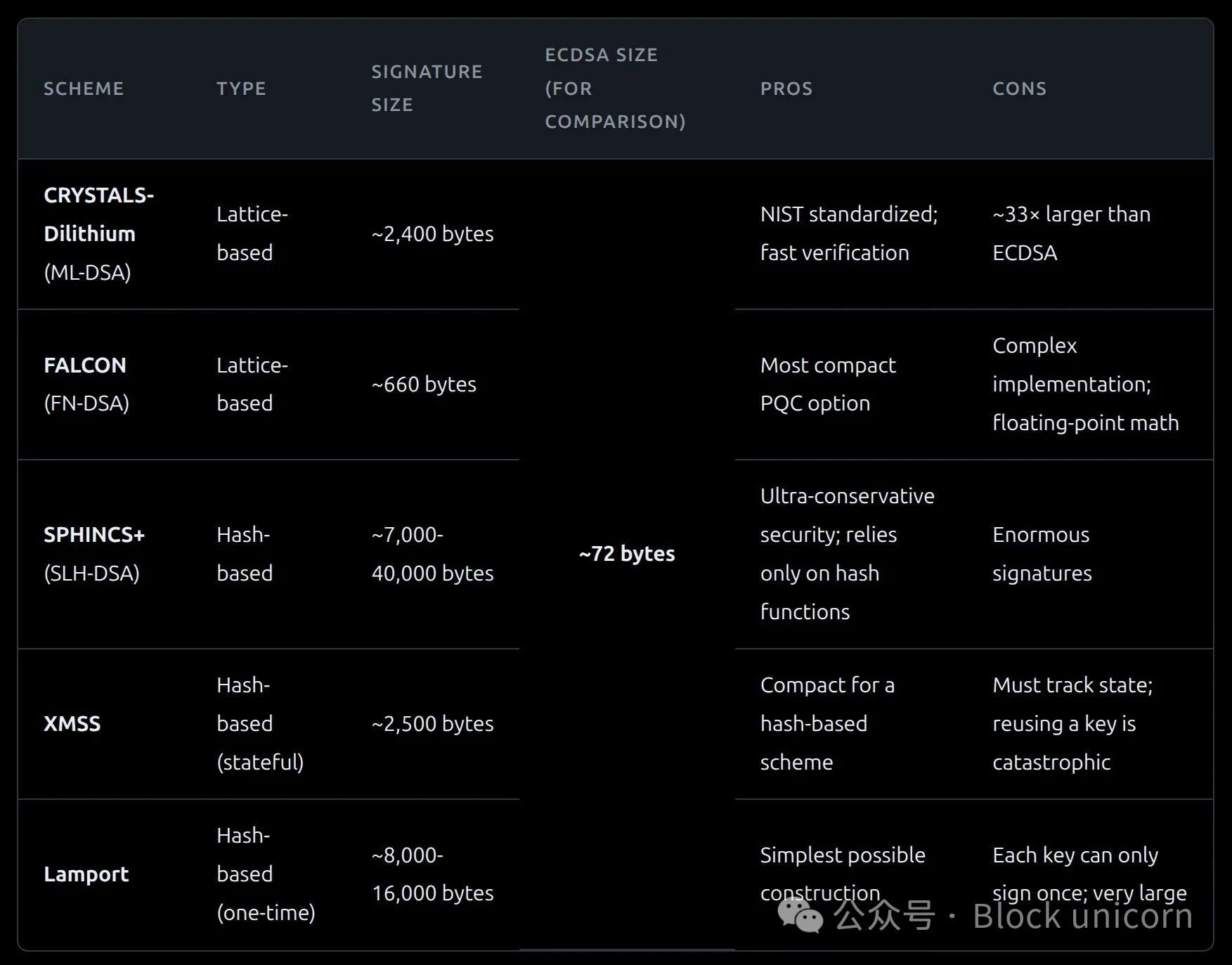Click the ~72 bytes ECDSA value
Viewport: 1232px width, 965px height.
(626, 554)
